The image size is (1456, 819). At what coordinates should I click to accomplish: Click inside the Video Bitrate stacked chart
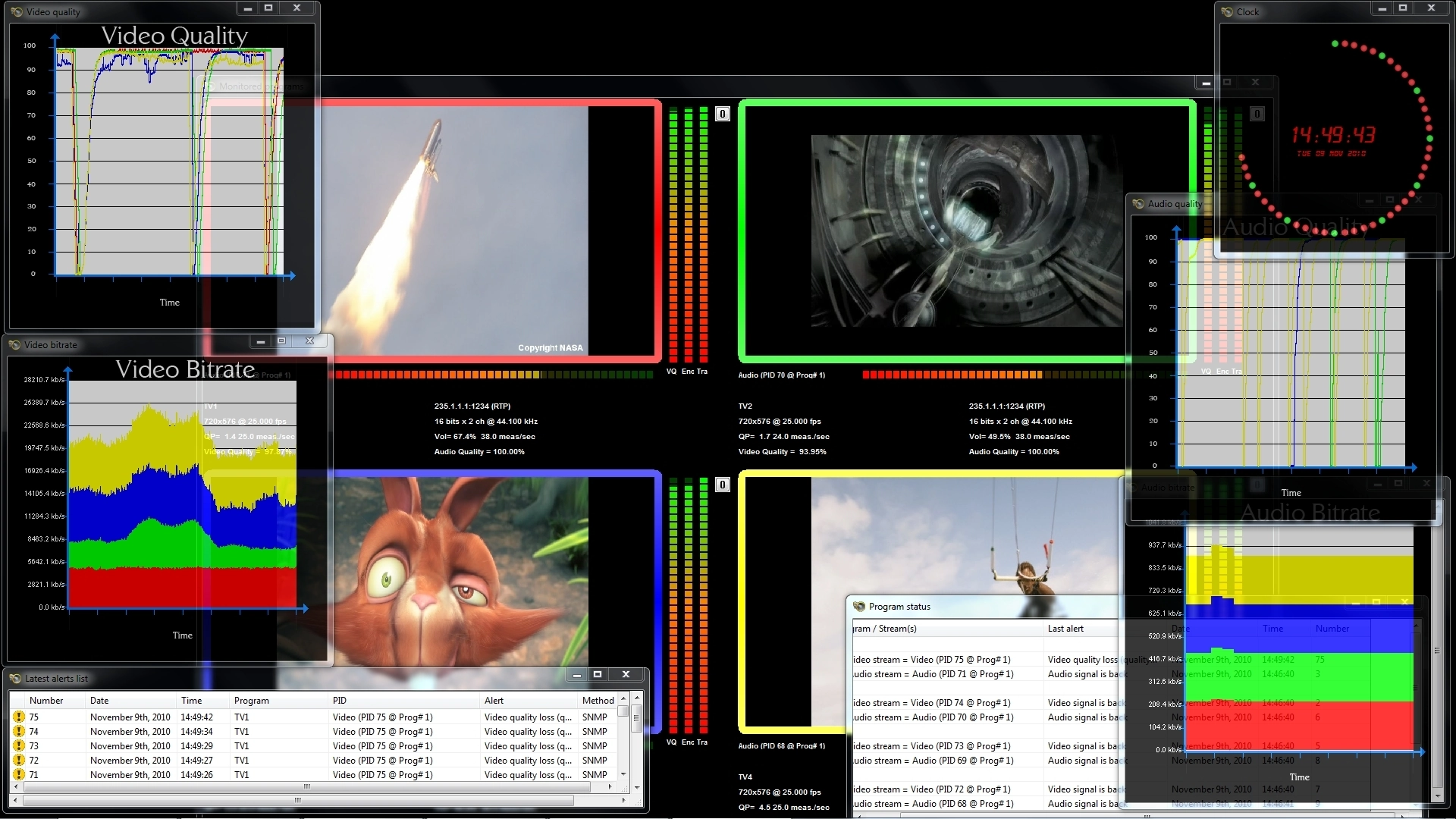182,494
